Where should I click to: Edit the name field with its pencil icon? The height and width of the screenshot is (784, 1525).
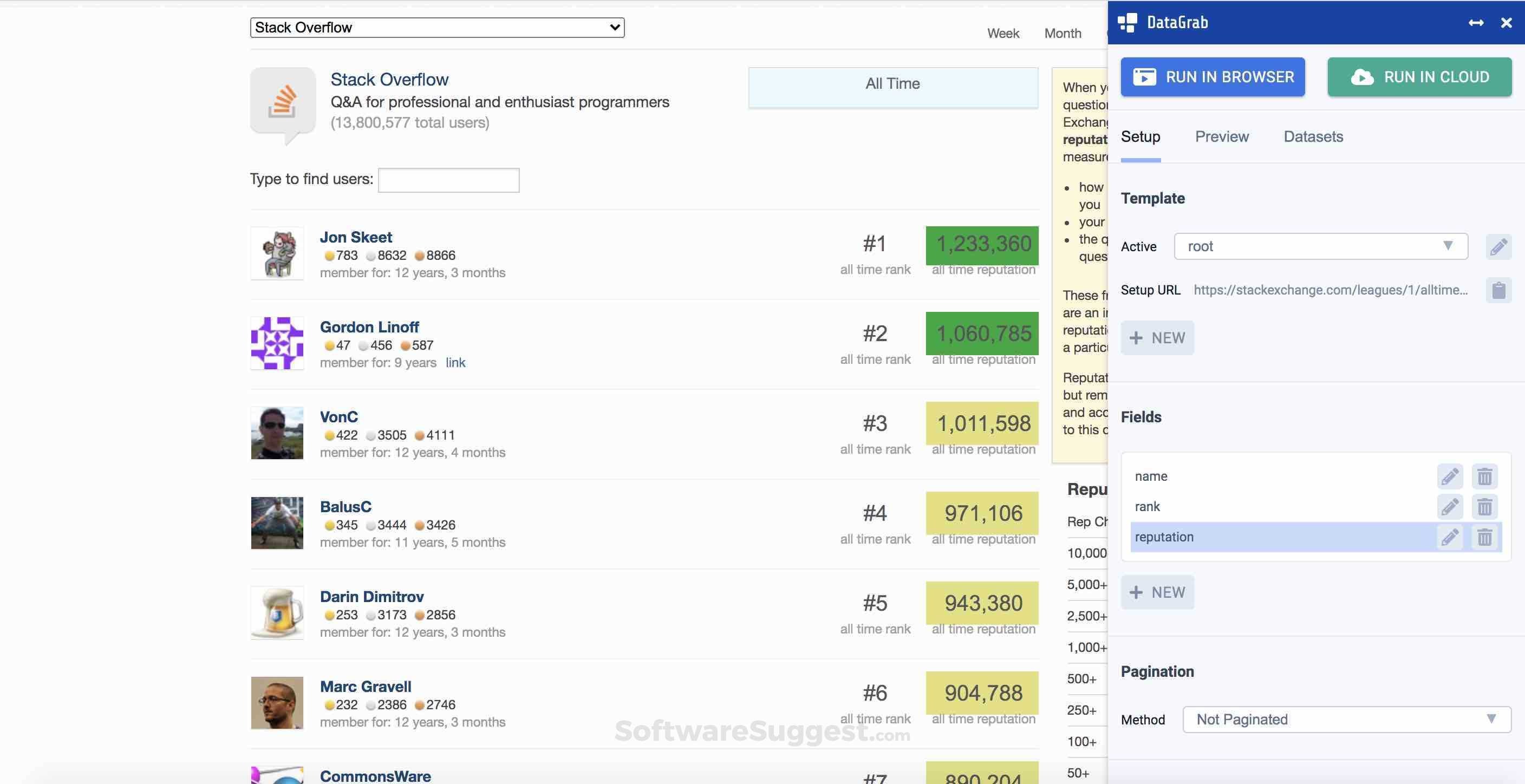pyautogui.click(x=1449, y=476)
